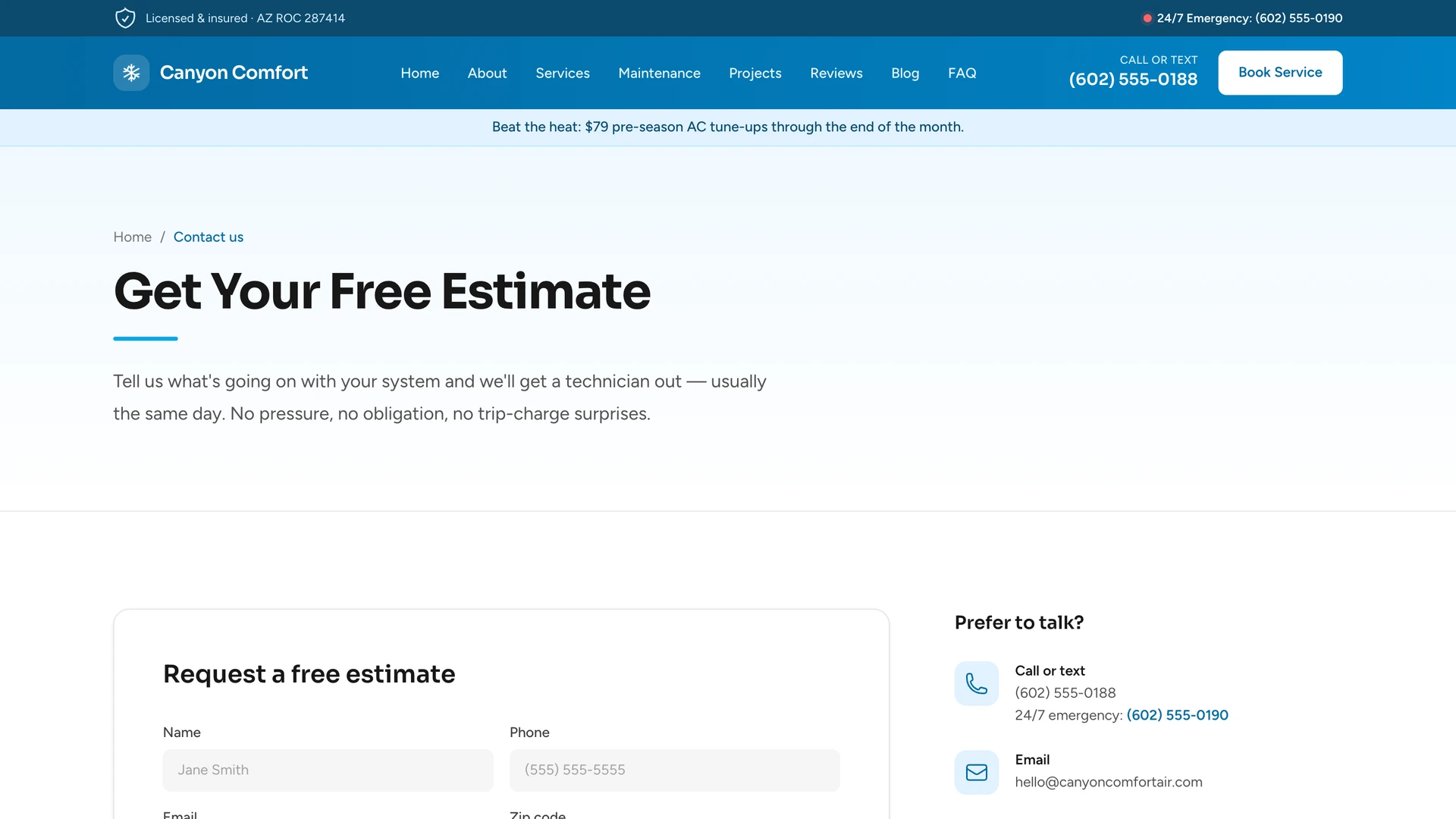Click sidebar phone number (602) 555-0188
1456x819 pixels.
tap(1065, 693)
